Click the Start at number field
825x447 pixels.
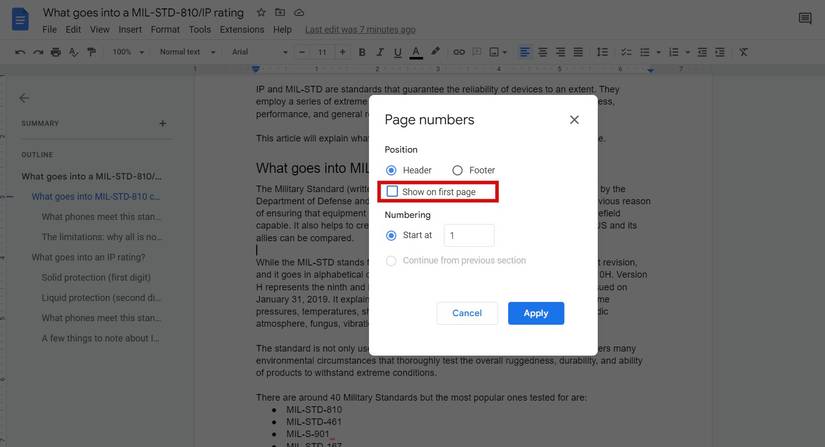point(468,236)
